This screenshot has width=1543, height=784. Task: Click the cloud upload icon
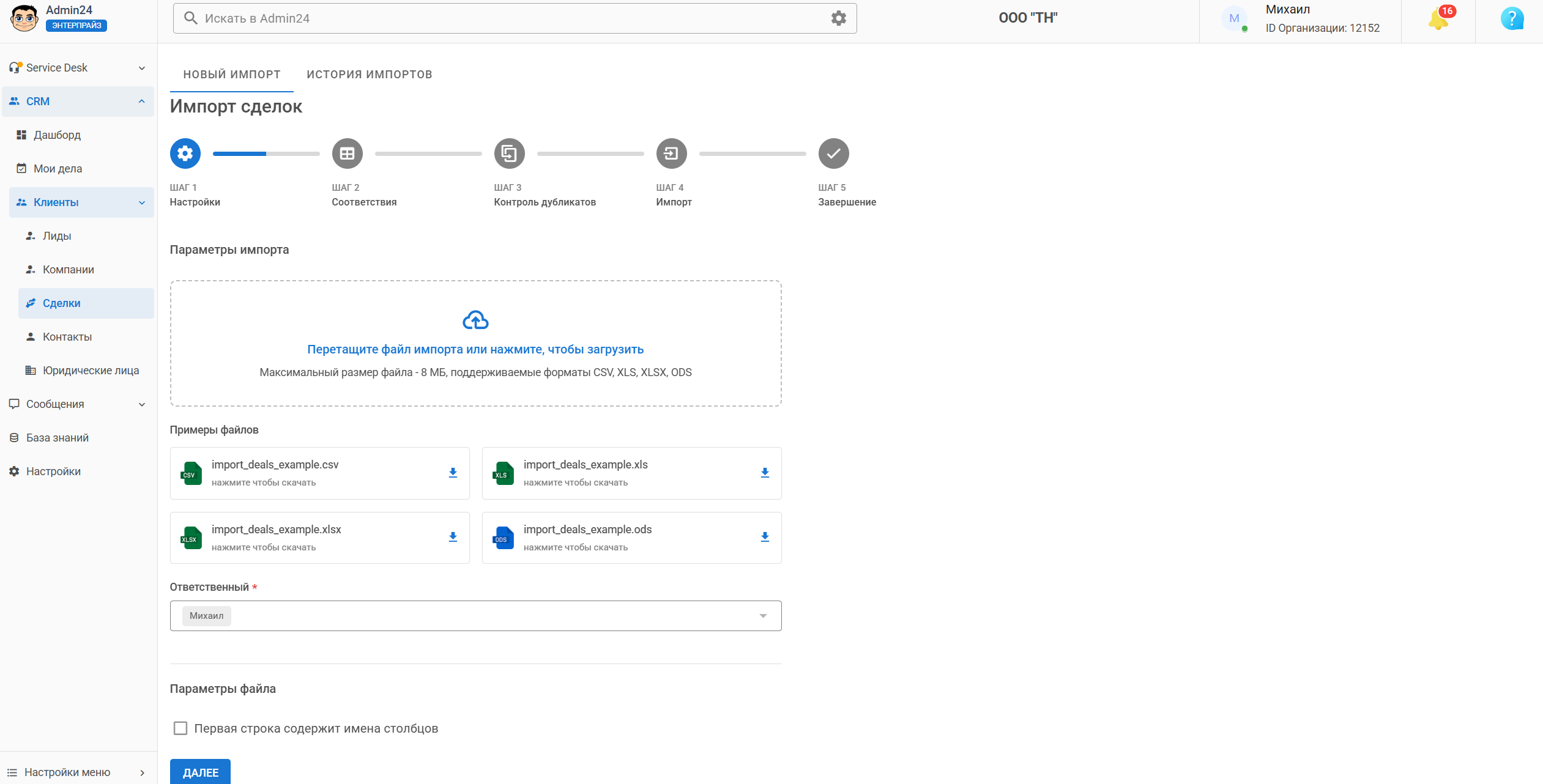(x=475, y=320)
